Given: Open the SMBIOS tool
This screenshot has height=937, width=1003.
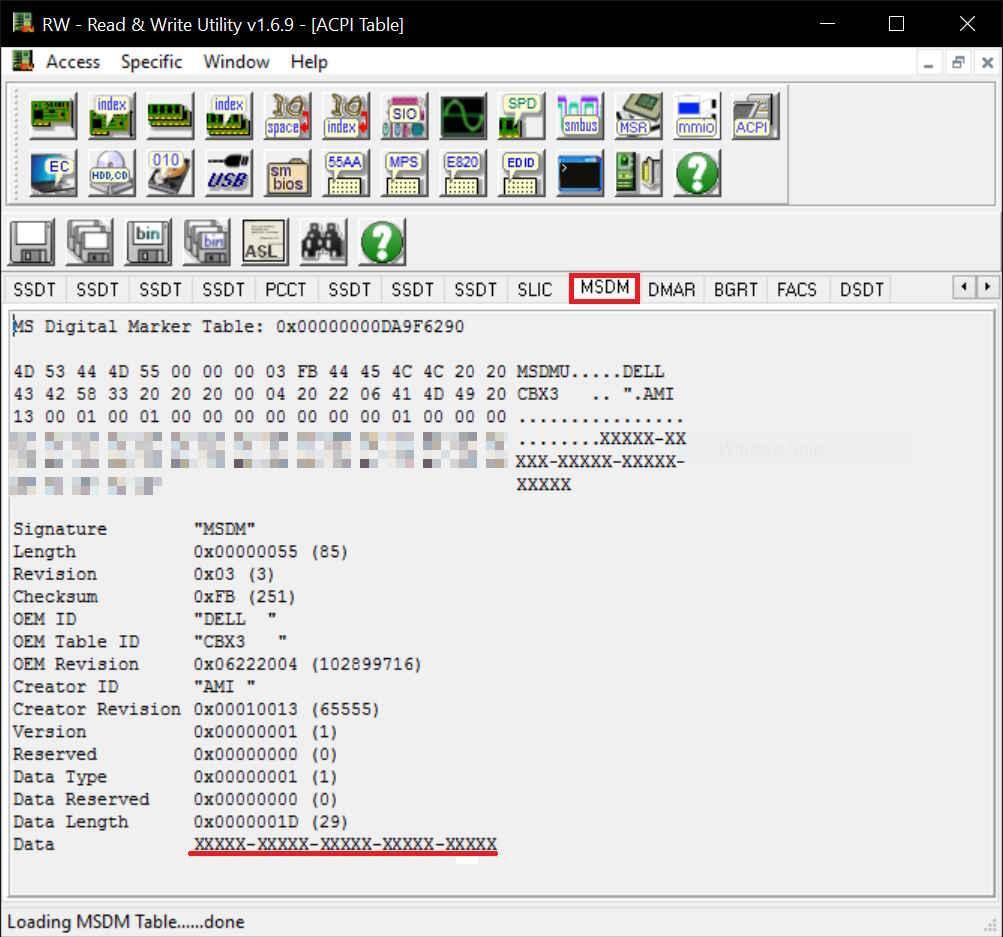Looking at the screenshot, I should tap(287, 173).
